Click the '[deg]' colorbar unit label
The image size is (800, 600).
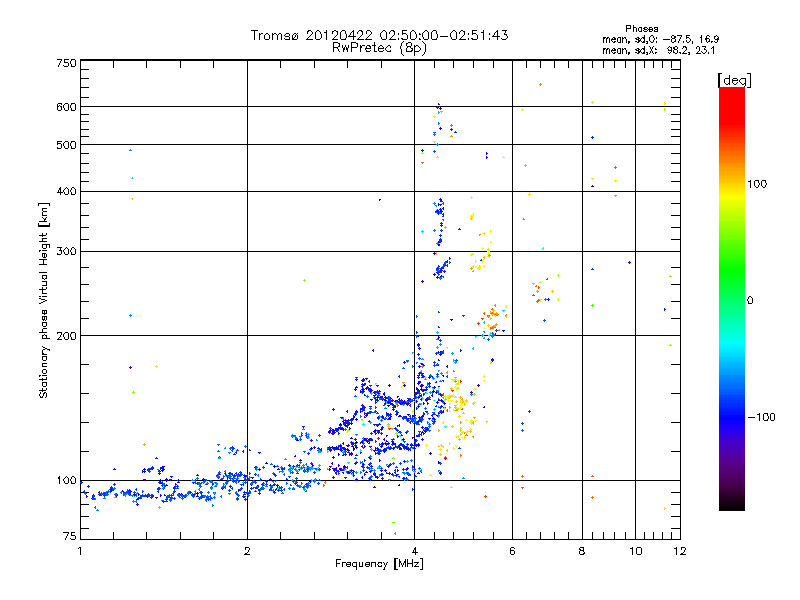[734, 80]
